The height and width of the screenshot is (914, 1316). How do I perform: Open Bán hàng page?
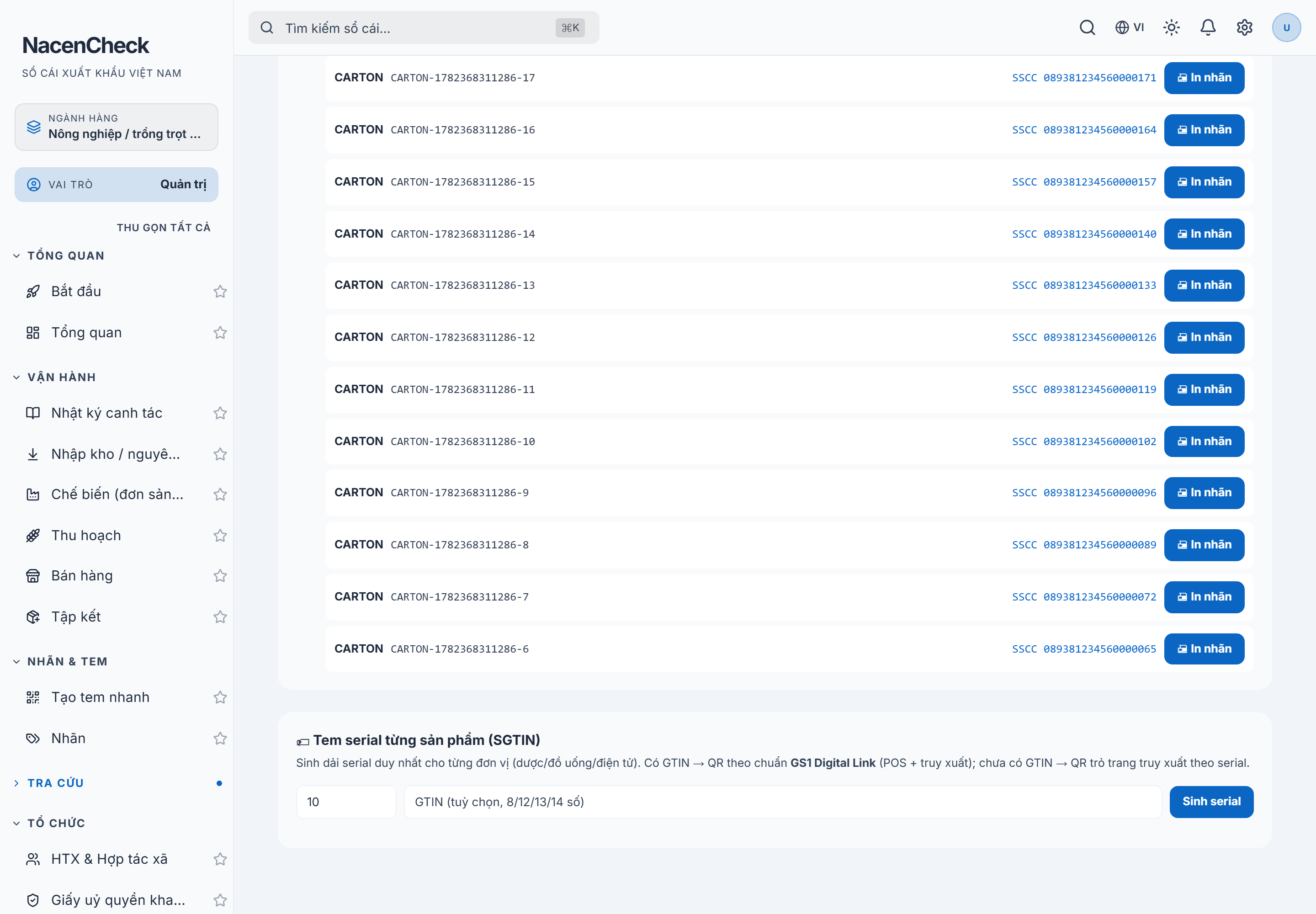pos(82,575)
